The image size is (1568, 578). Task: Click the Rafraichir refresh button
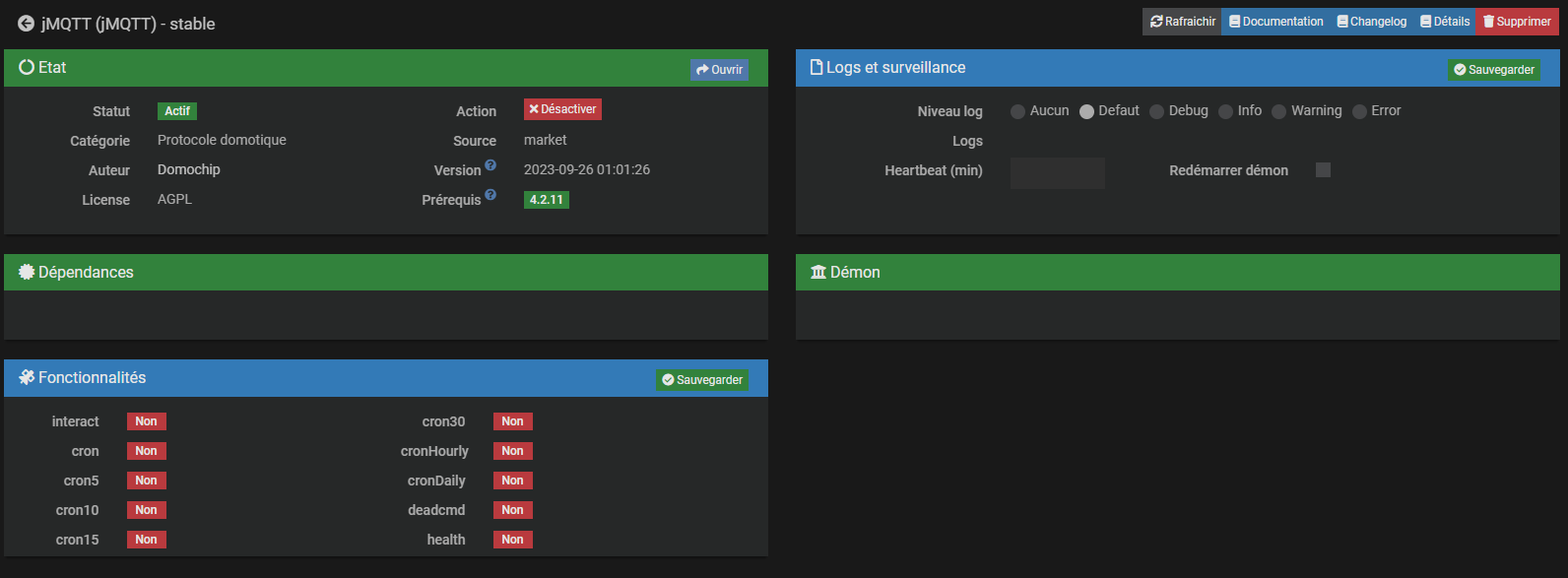coord(1182,22)
